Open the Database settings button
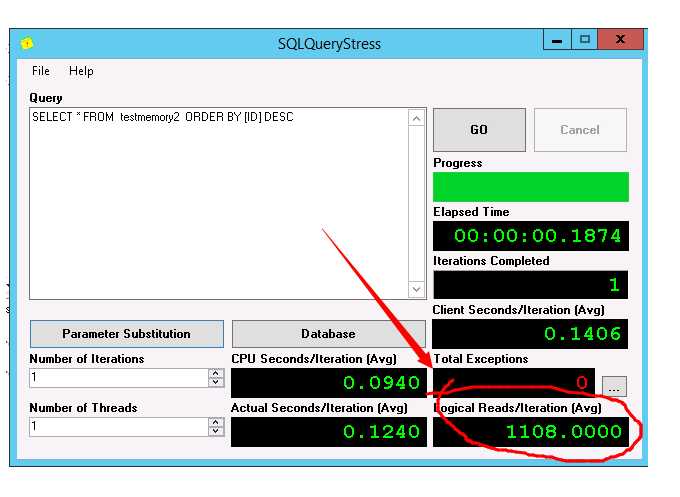The width and height of the screenshot is (680, 497). (x=328, y=334)
